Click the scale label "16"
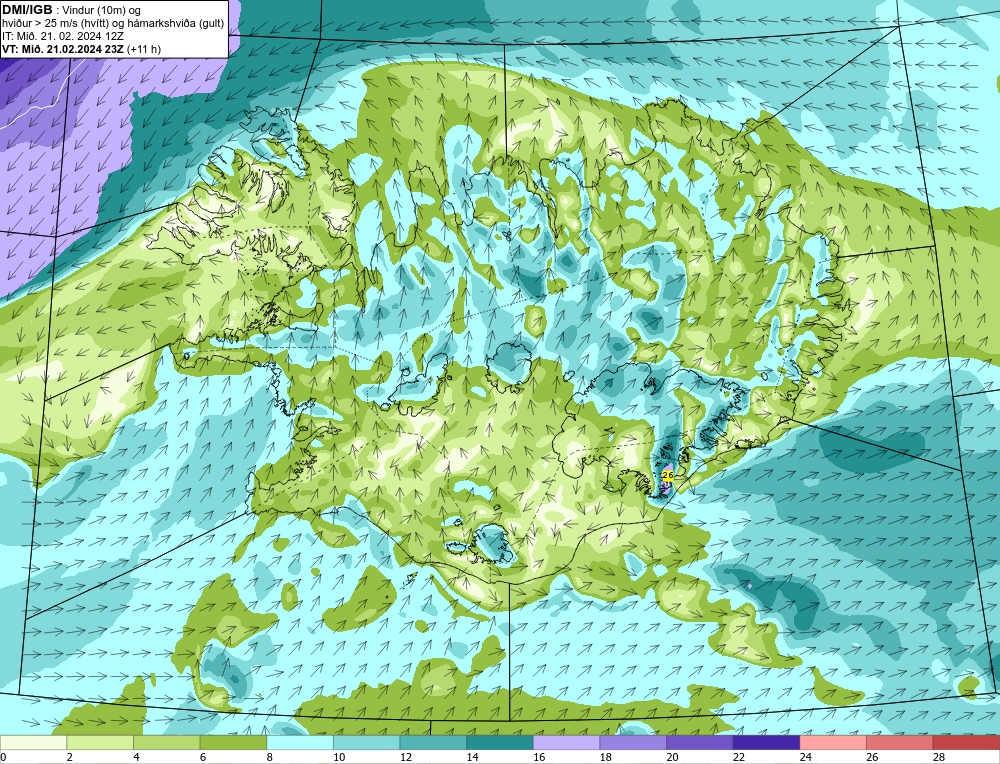Image resolution: width=1000 pixels, height=764 pixels. coord(539,757)
